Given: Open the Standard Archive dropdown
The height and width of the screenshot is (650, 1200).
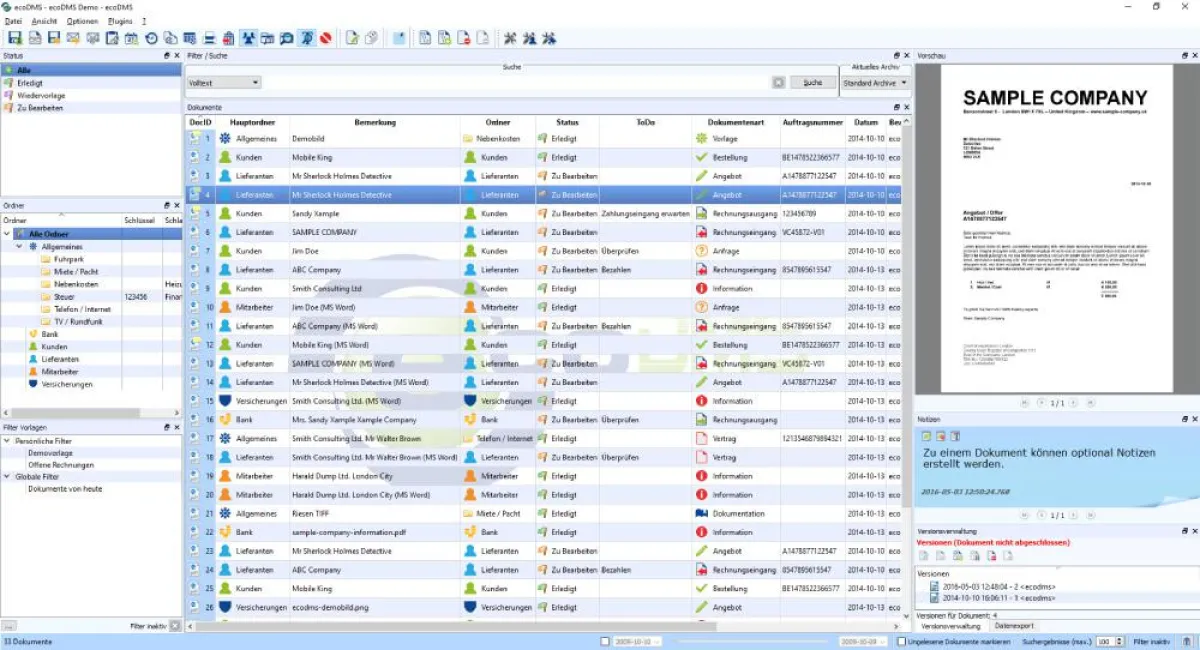Looking at the screenshot, I should coord(872,84).
